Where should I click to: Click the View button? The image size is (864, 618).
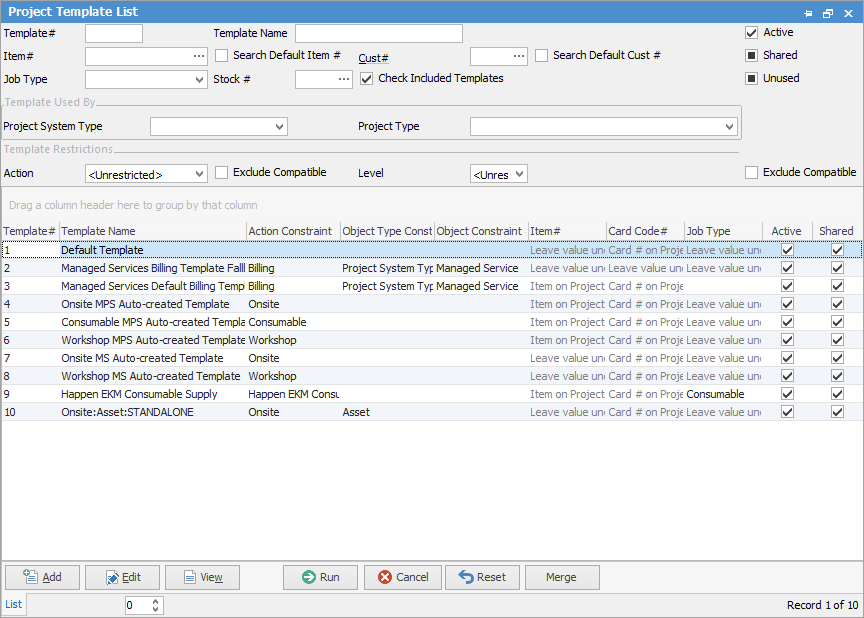click(202, 577)
